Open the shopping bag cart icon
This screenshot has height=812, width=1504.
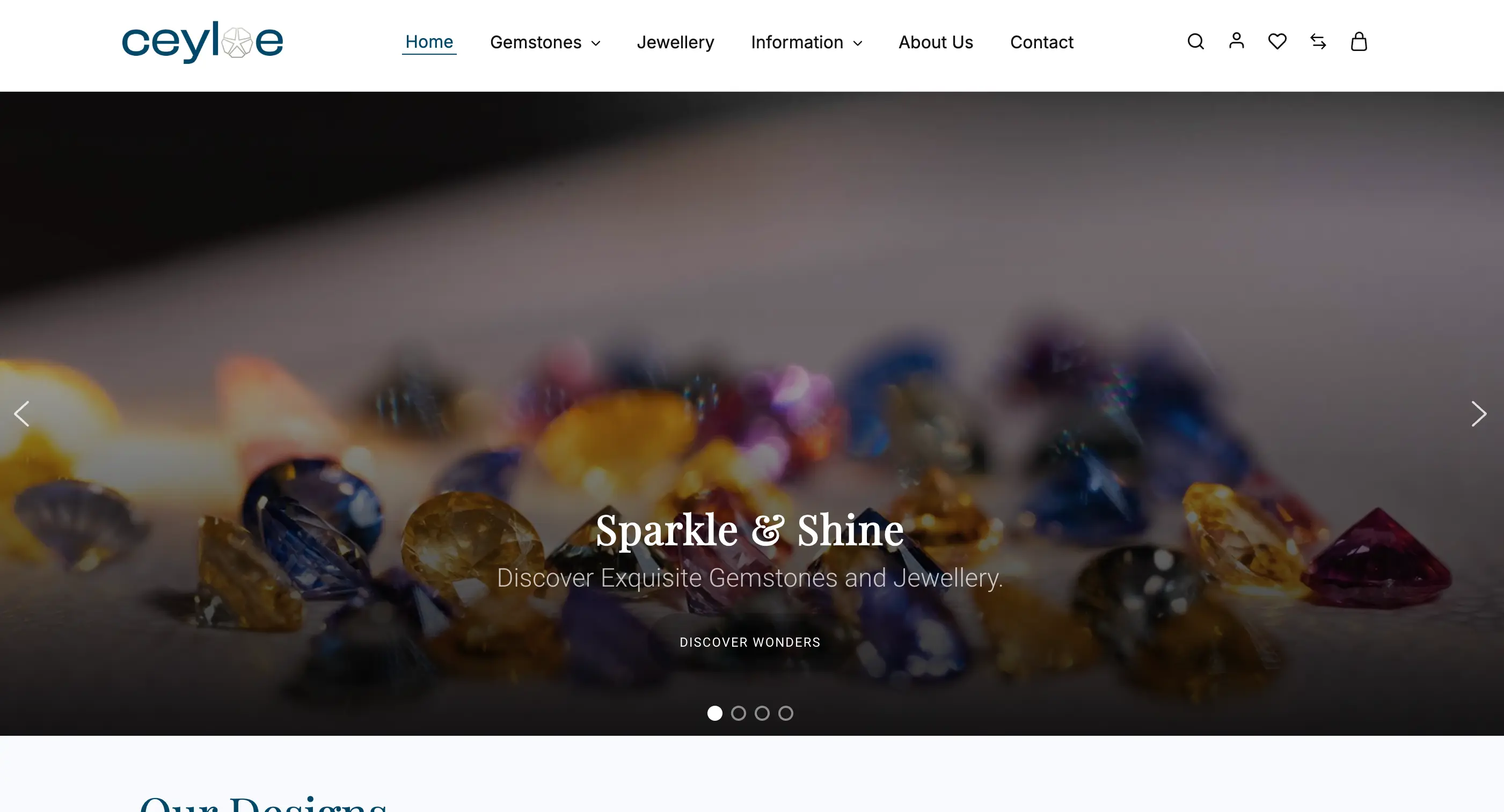point(1359,41)
